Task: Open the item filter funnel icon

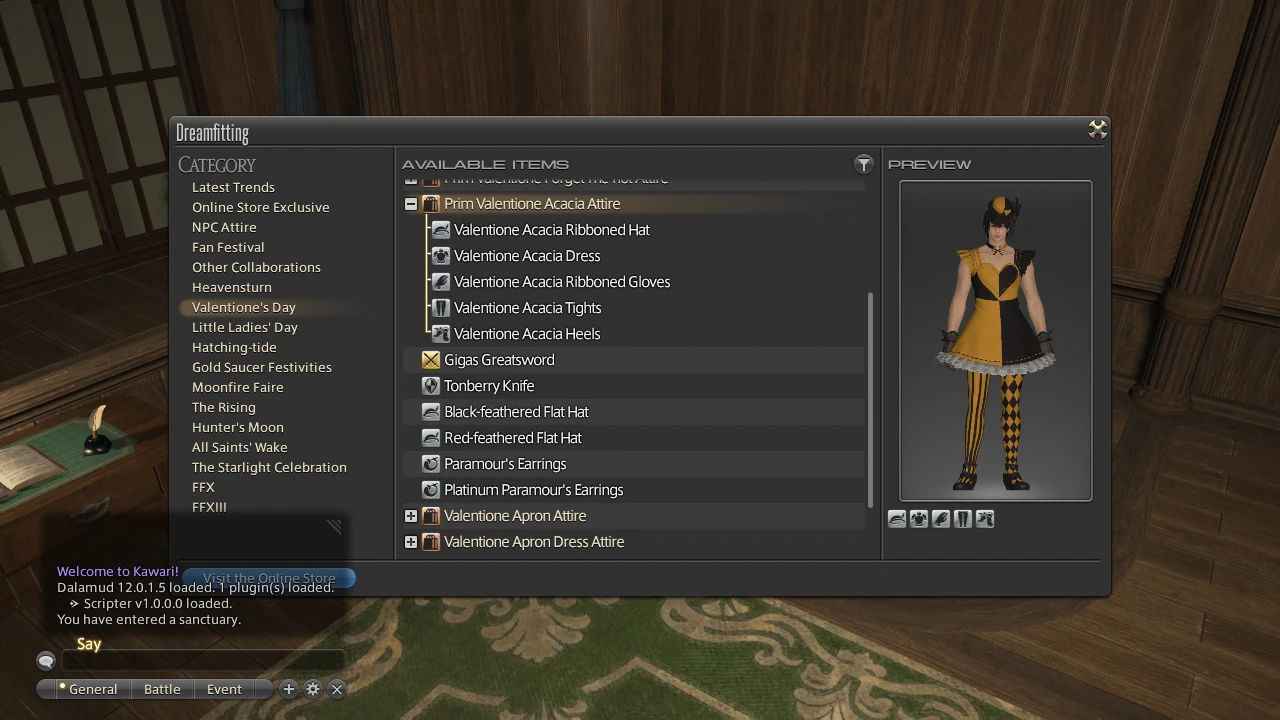Action: (x=864, y=164)
